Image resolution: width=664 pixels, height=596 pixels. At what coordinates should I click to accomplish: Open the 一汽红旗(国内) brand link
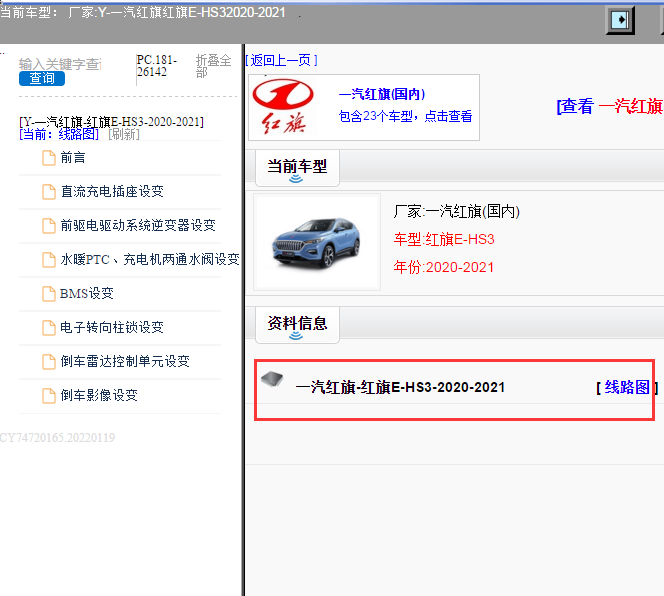coord(382,94)
